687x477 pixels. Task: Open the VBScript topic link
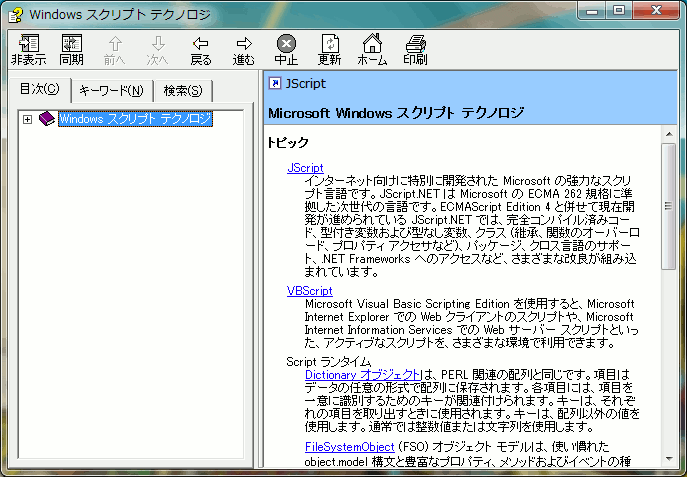pos(310,291)
